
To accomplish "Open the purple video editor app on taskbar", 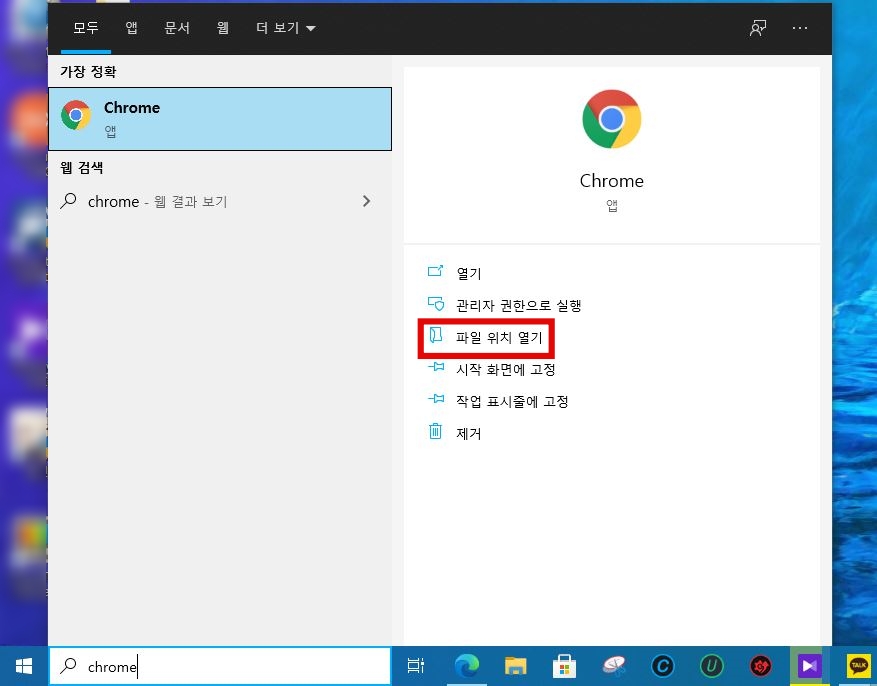I will [809, 666].
